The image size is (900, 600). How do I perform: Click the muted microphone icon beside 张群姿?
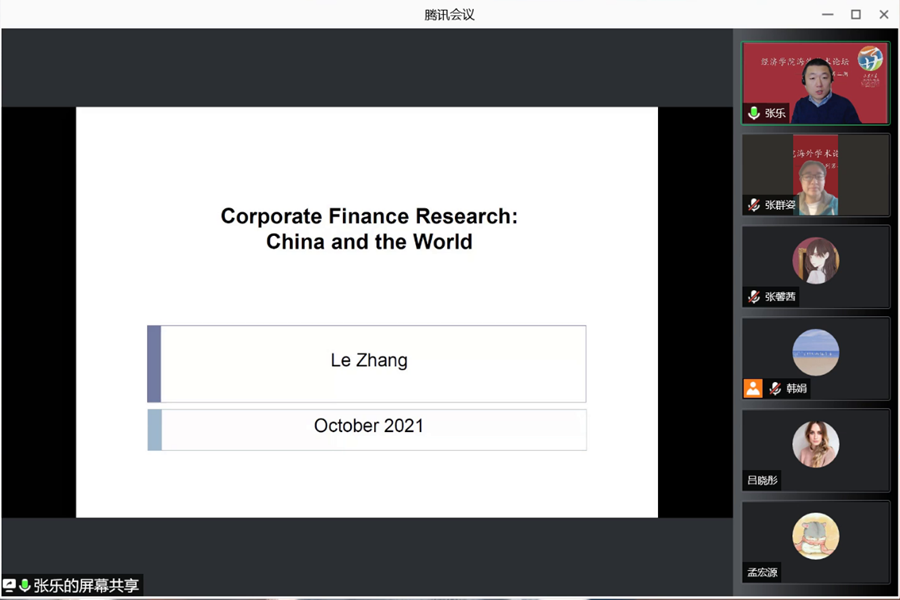click(x=754, y=205)
